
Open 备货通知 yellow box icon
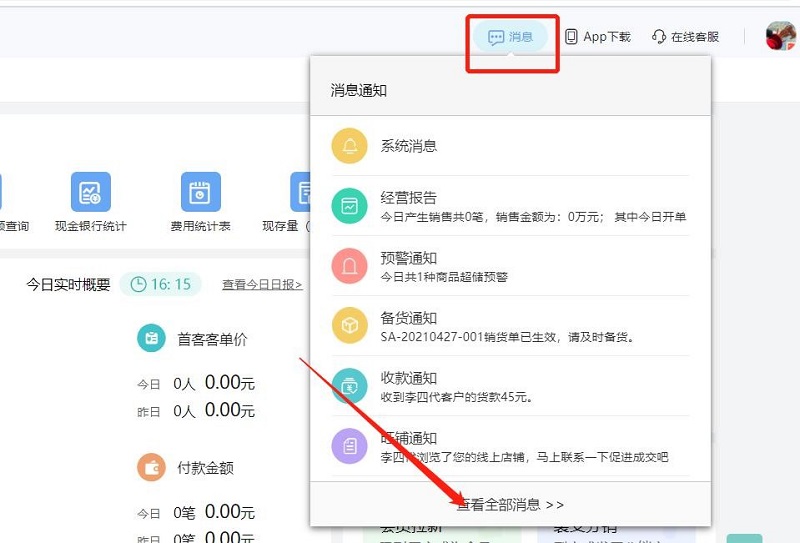[x=349, y=326]
